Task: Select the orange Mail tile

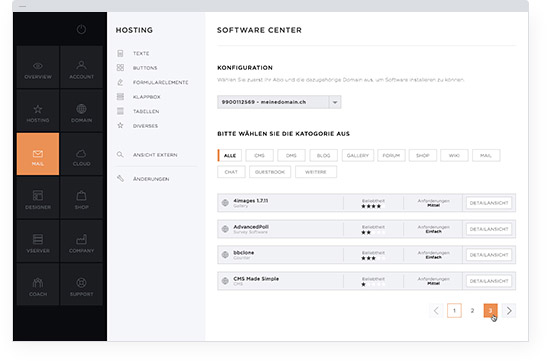Action: click(38, 154)
